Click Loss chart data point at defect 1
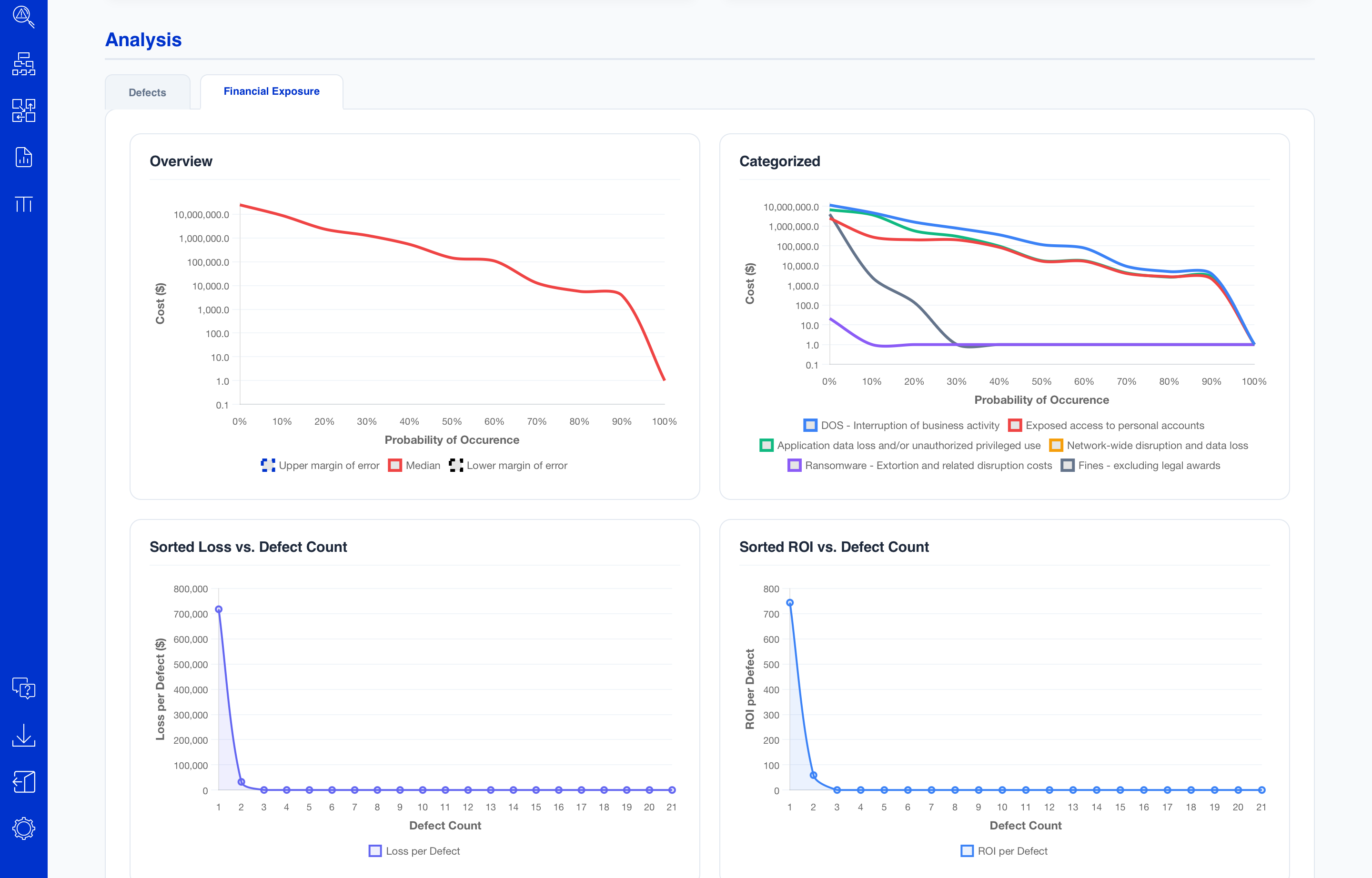Viewport: 1372px width, 878px height. tap(219, 609)
